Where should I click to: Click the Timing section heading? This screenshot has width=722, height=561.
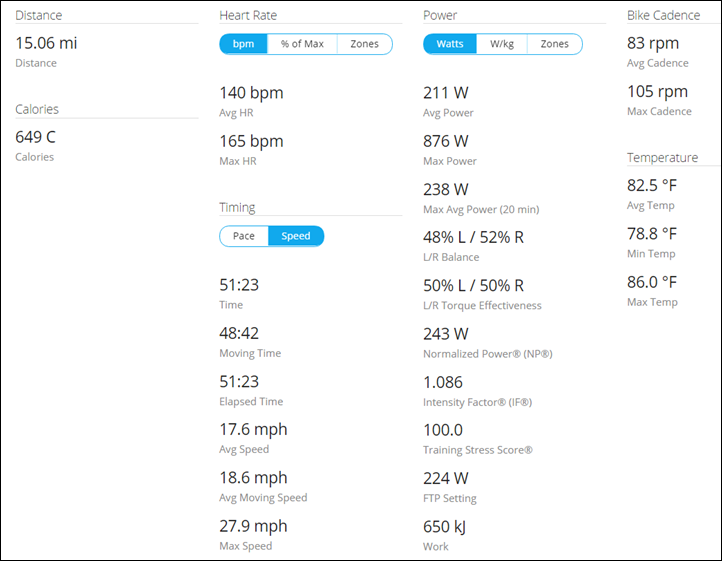click(237, 207)
